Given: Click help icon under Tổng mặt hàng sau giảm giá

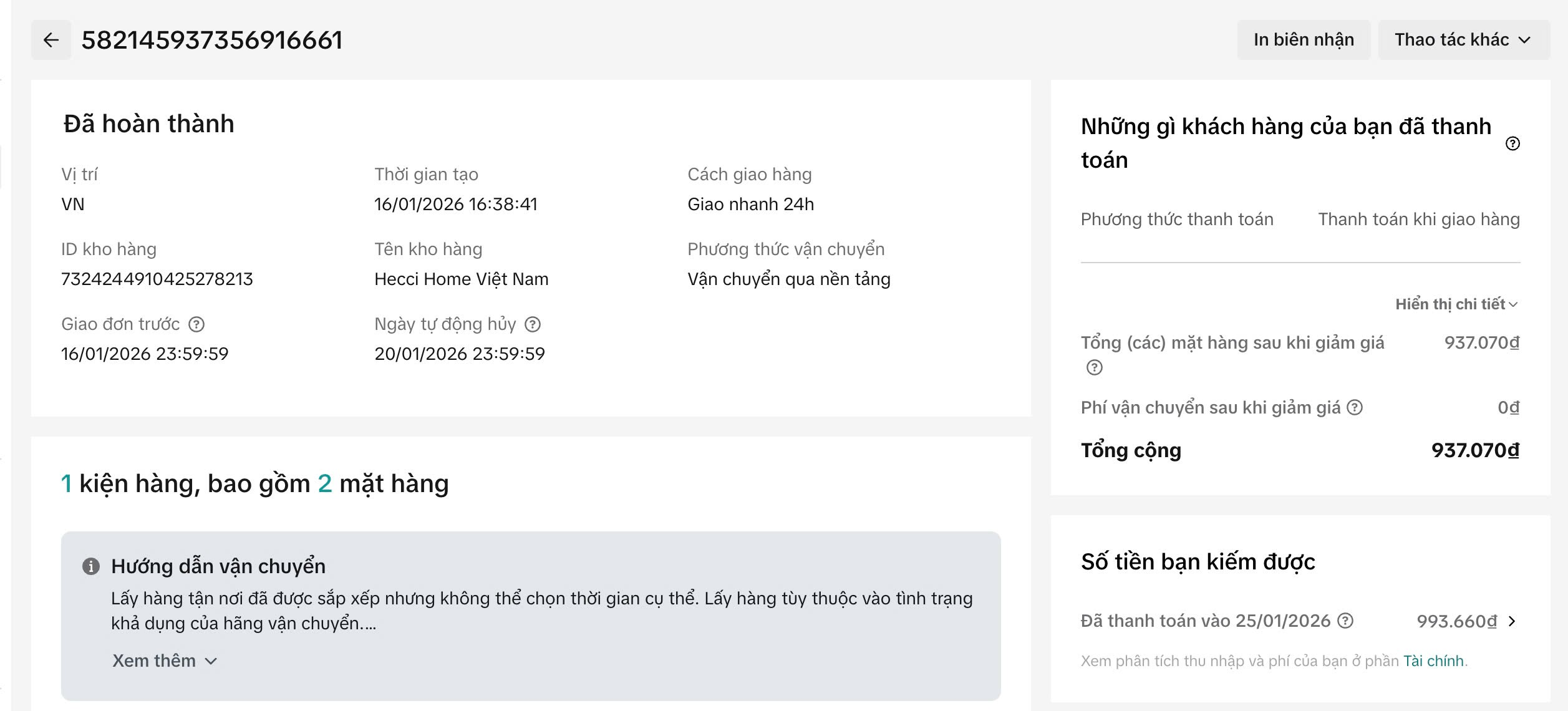Looking at the screenshot, I should [1095, 368].
